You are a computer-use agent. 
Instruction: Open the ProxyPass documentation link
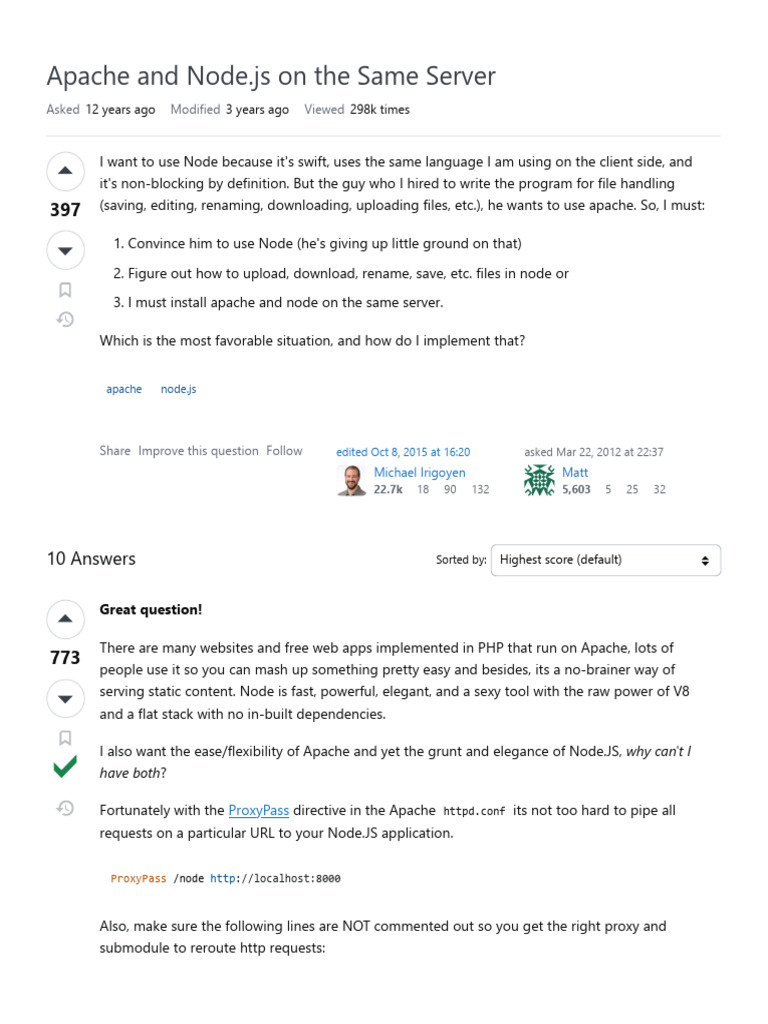coord(258,810)
